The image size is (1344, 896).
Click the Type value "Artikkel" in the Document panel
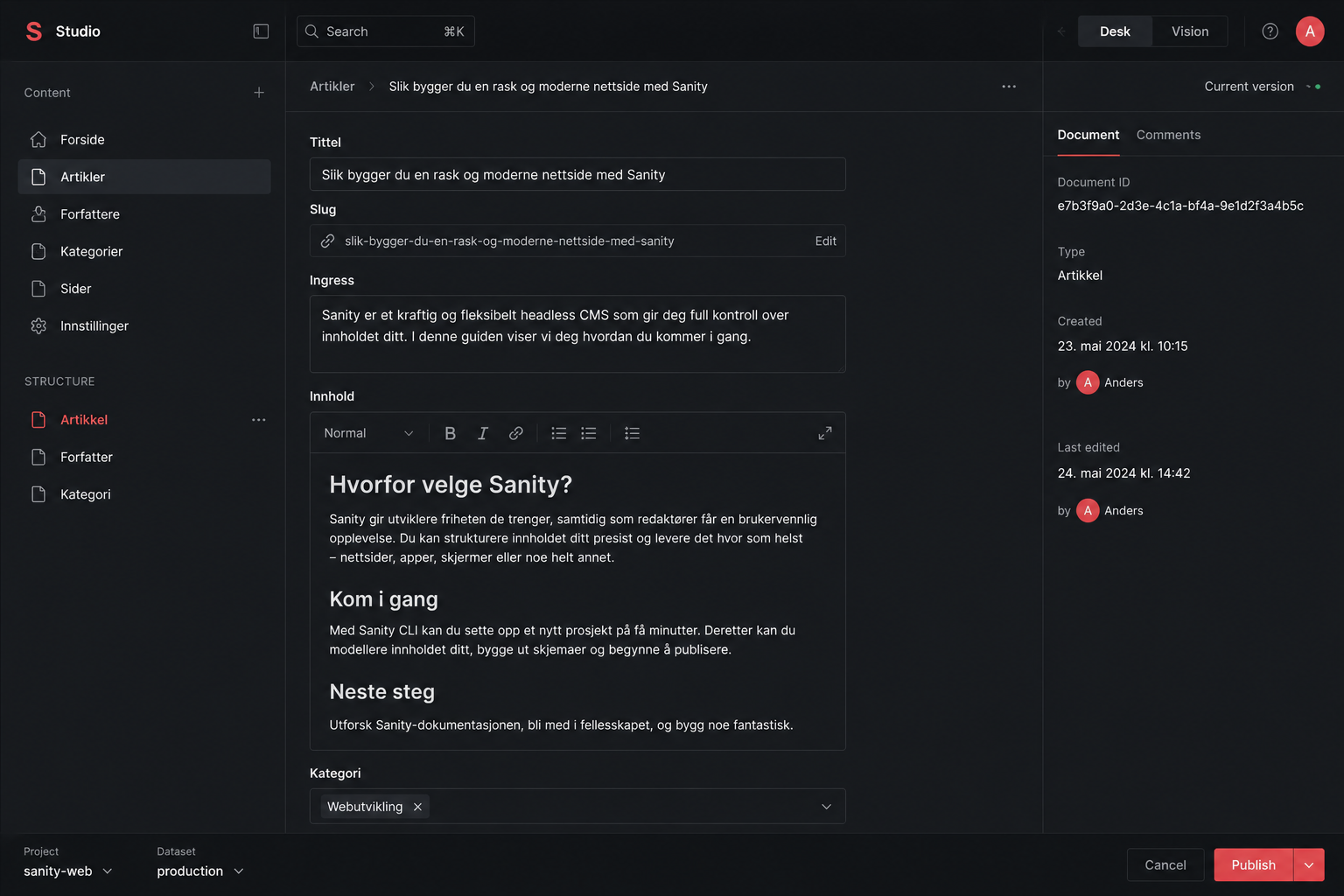pos(1080,276)
